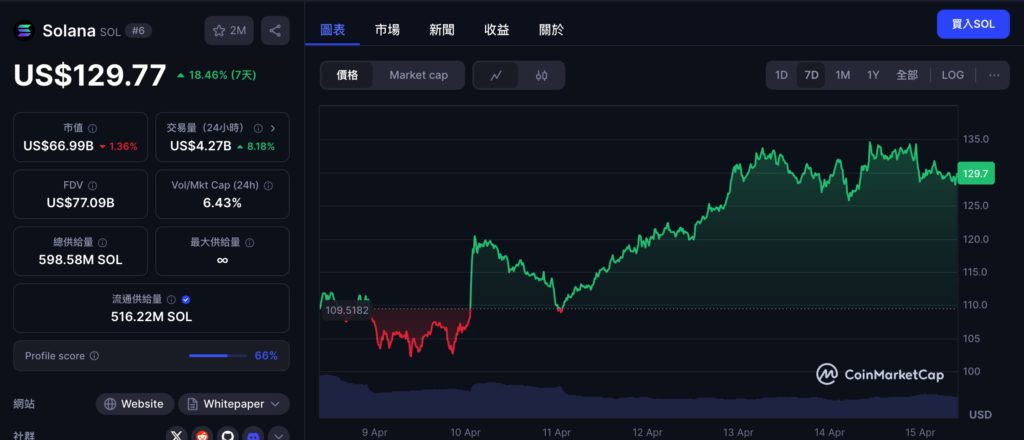1024x440 pixels.
Task: Switch to line chart view icon
Action: [496, 75]
